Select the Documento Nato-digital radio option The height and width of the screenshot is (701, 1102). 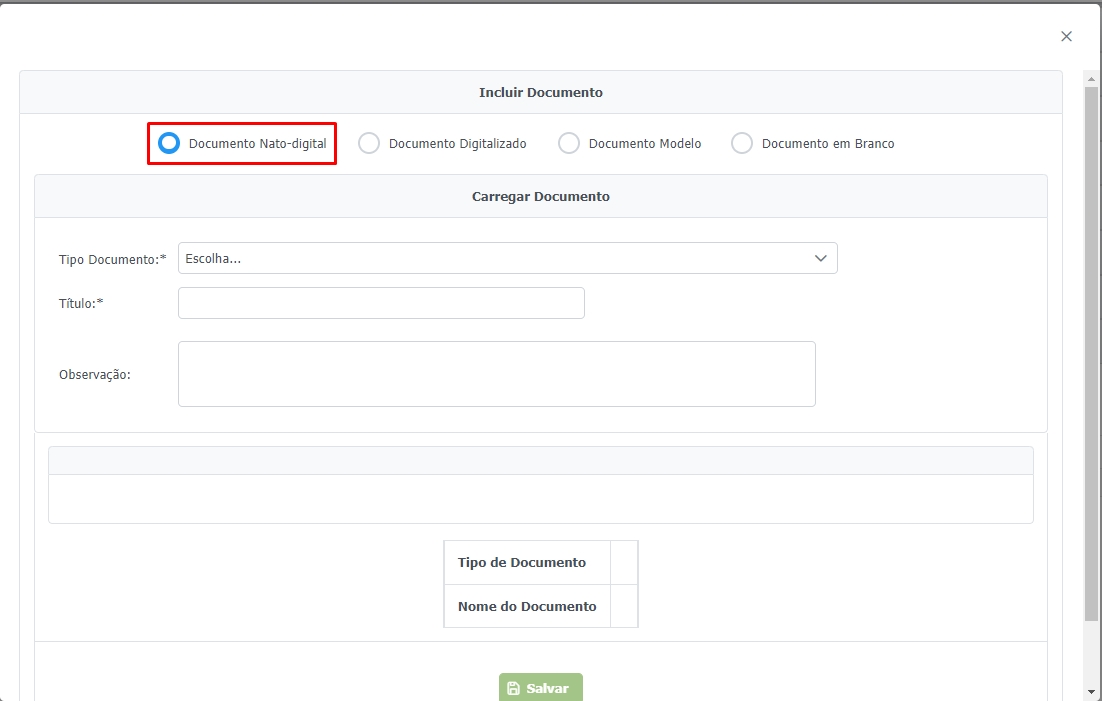(x=170, y=143)
